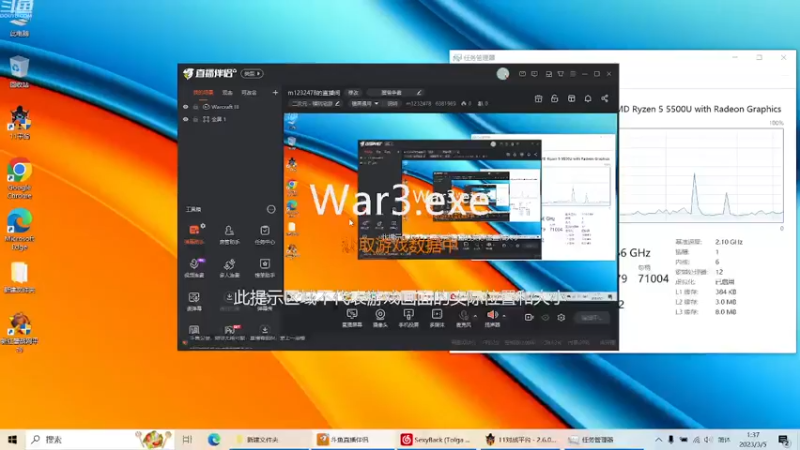The width and height of the screenshot is (800, 450).
Task: Open Task View from the taskbar
Action: (187, 440)
